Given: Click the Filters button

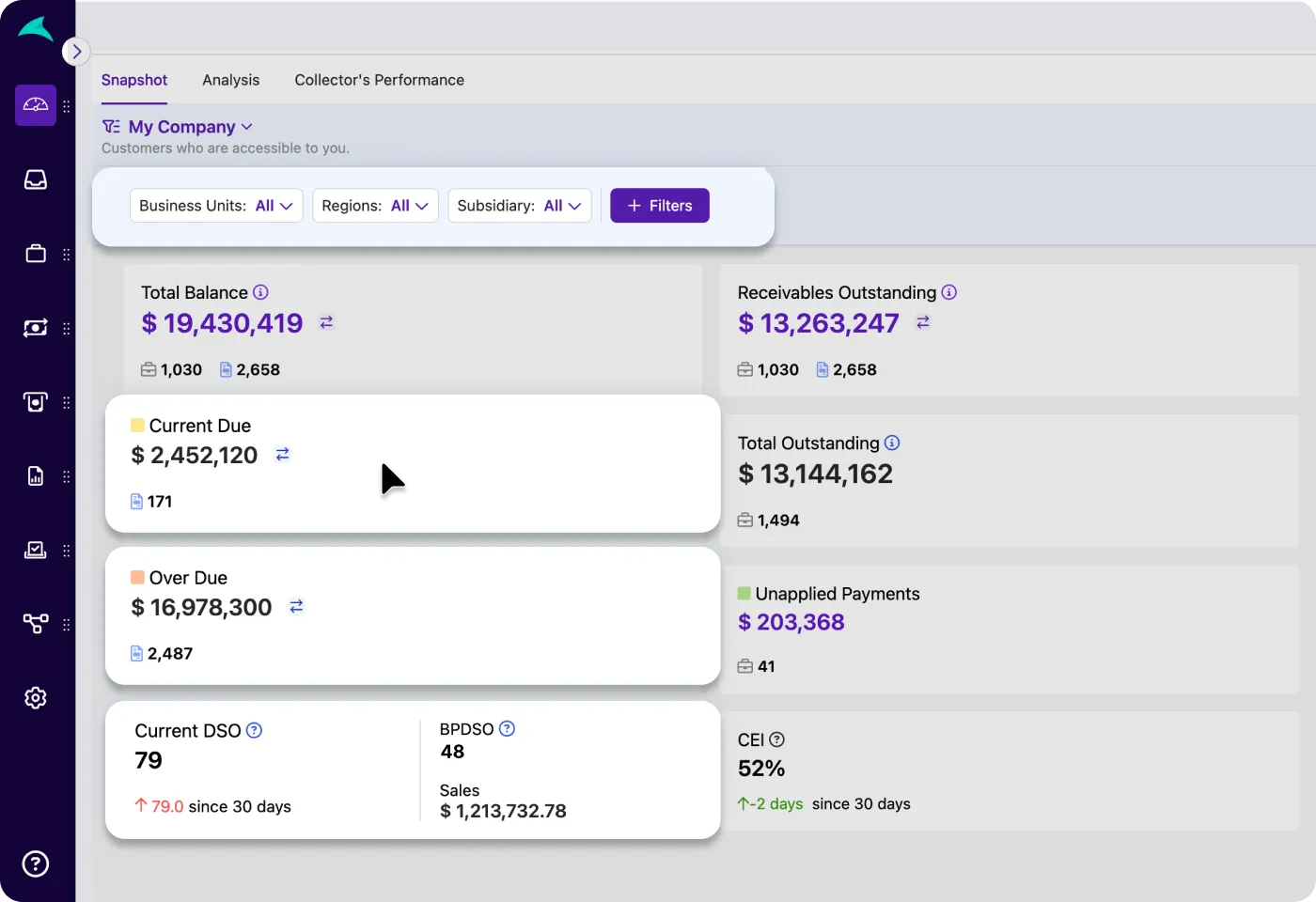Looking at the screenshot, I should pos(660,206).
